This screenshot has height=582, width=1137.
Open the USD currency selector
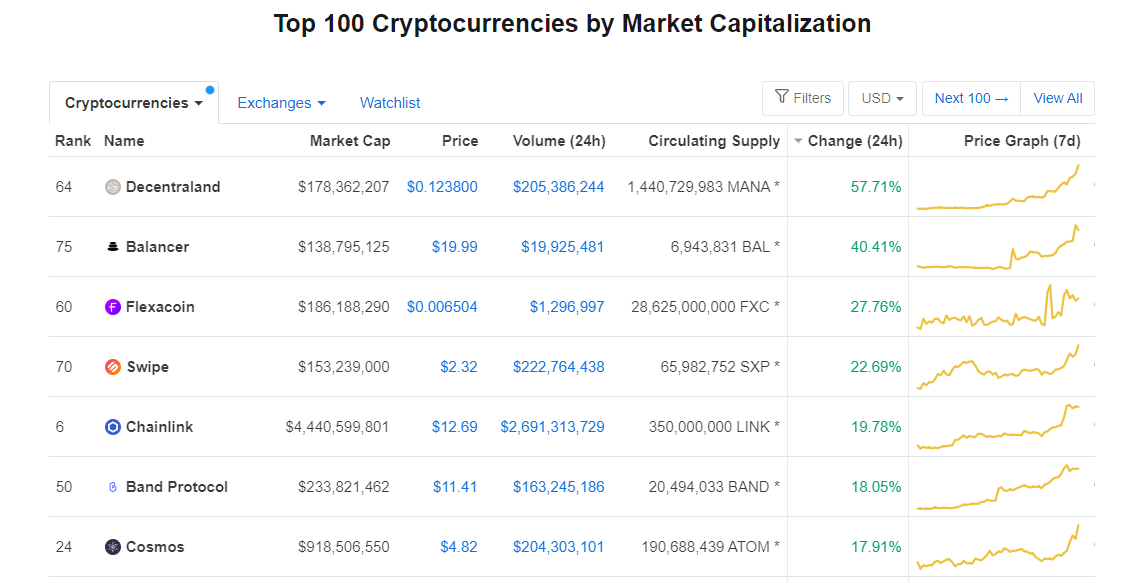pyautogui.click(x=882, y=99)
